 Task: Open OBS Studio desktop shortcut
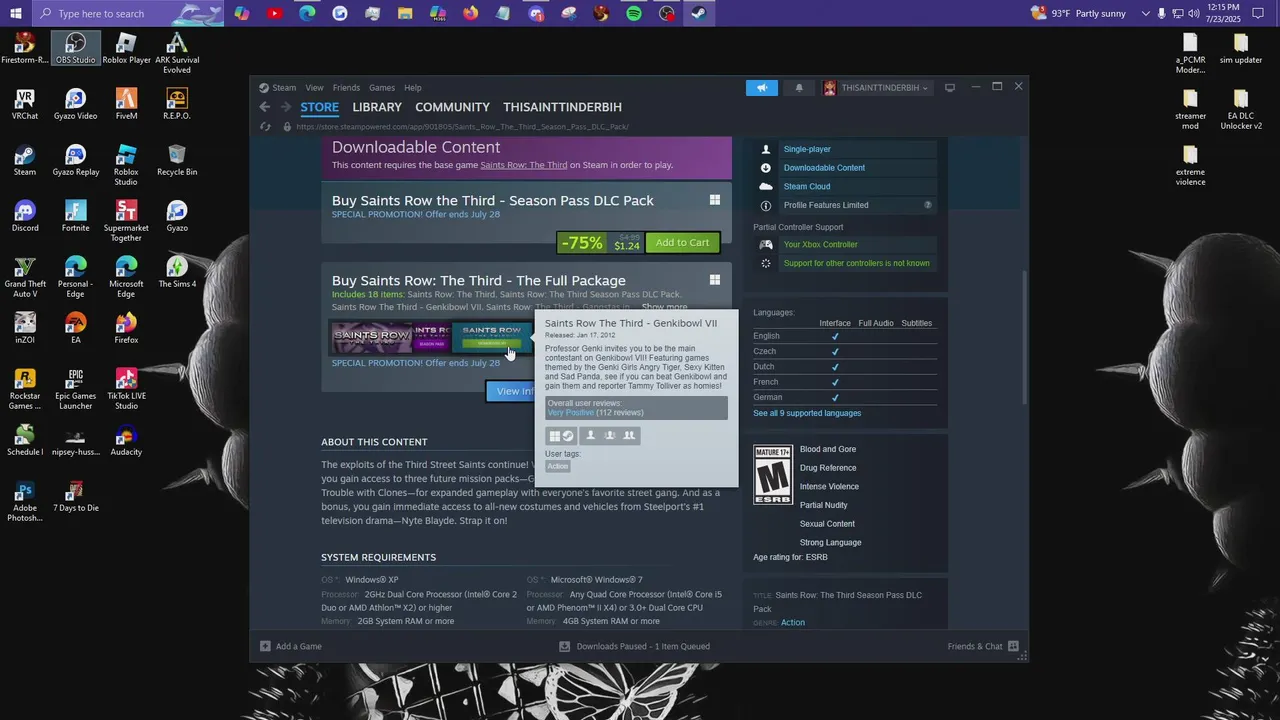tap(76, 47)
